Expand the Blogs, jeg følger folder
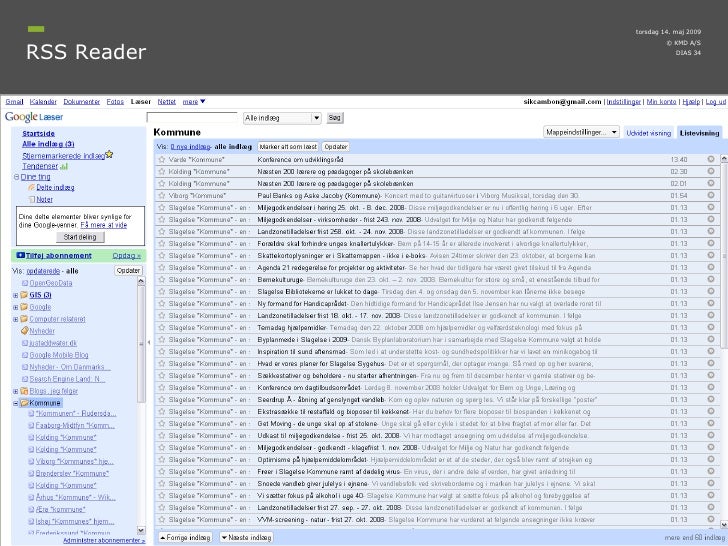The height and width of the screenshot is (546, 728). point(15,391)
